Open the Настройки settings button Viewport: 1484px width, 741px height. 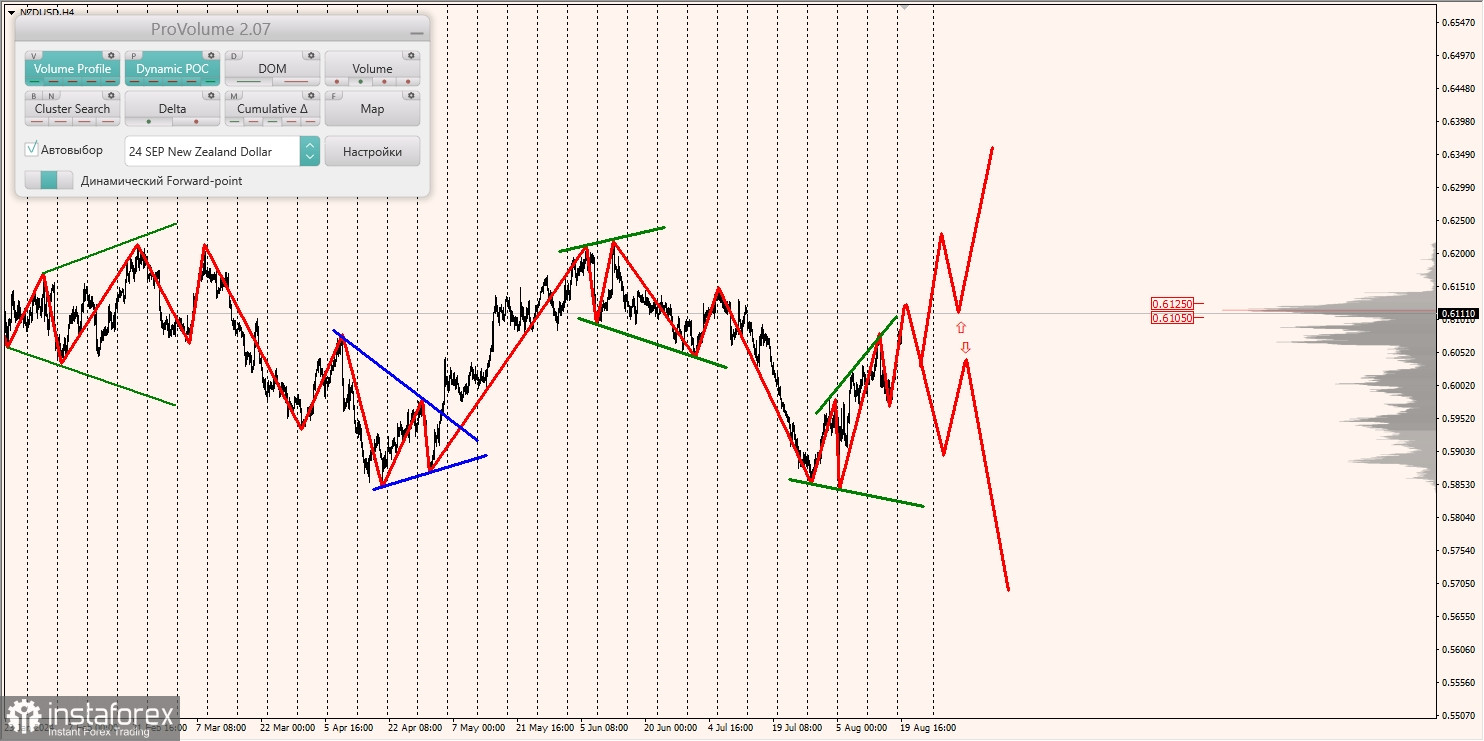372,151
